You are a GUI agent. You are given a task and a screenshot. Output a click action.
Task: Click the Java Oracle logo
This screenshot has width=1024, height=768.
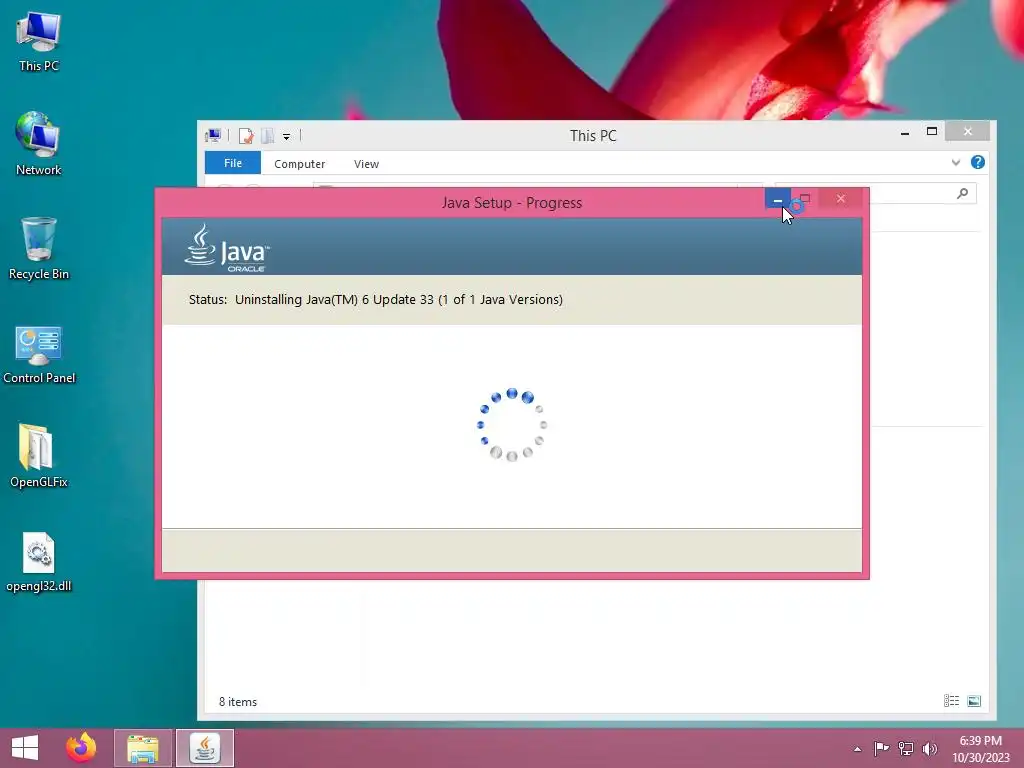point(226,248)
